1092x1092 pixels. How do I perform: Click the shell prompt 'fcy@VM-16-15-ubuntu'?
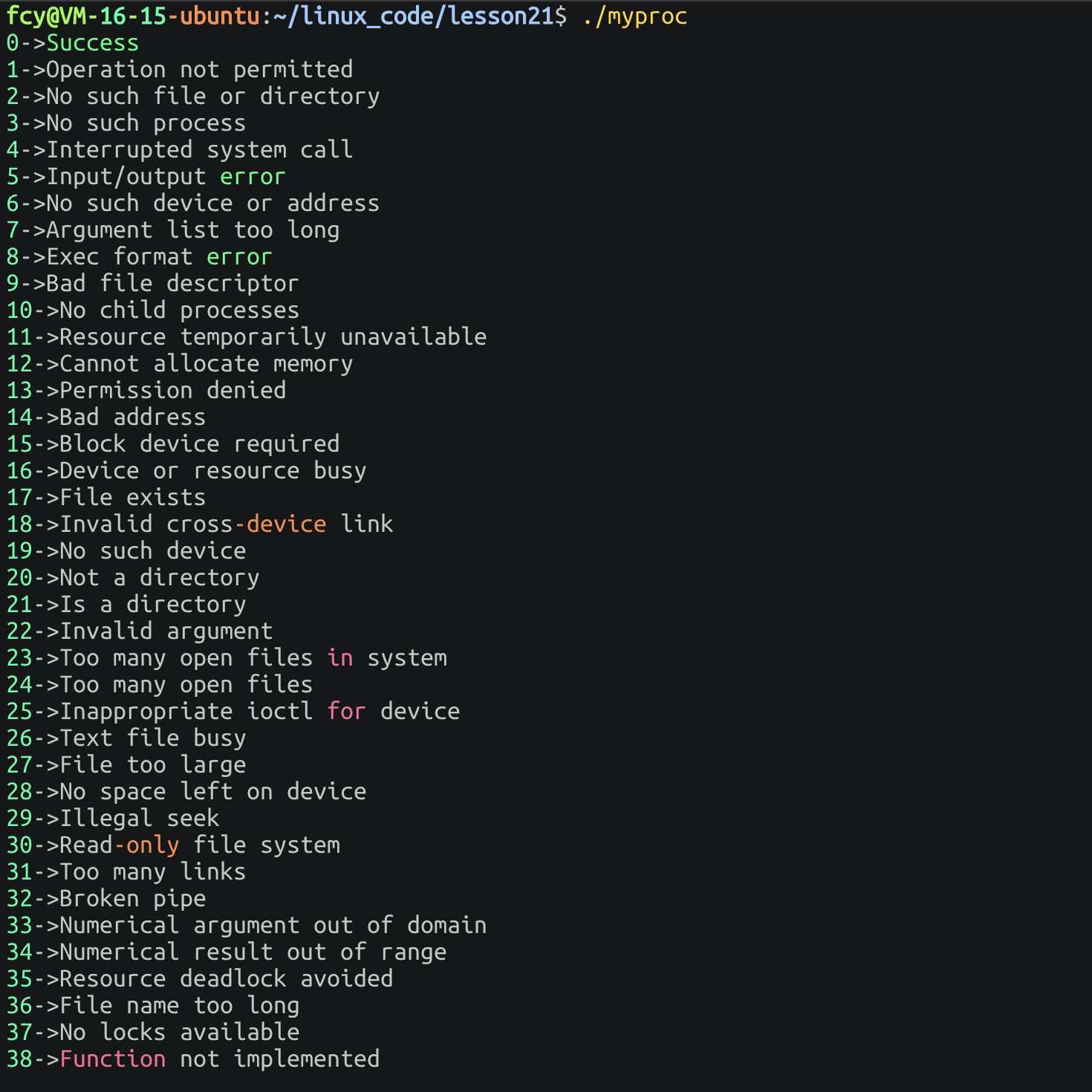click(133, 16)
